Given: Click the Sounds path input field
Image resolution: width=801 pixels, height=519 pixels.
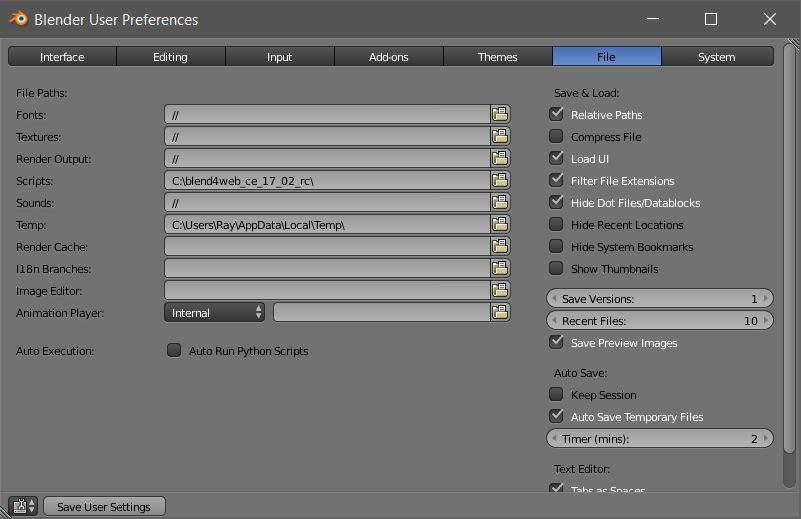Looking at the screenshot, I should (x=327, y=202).
